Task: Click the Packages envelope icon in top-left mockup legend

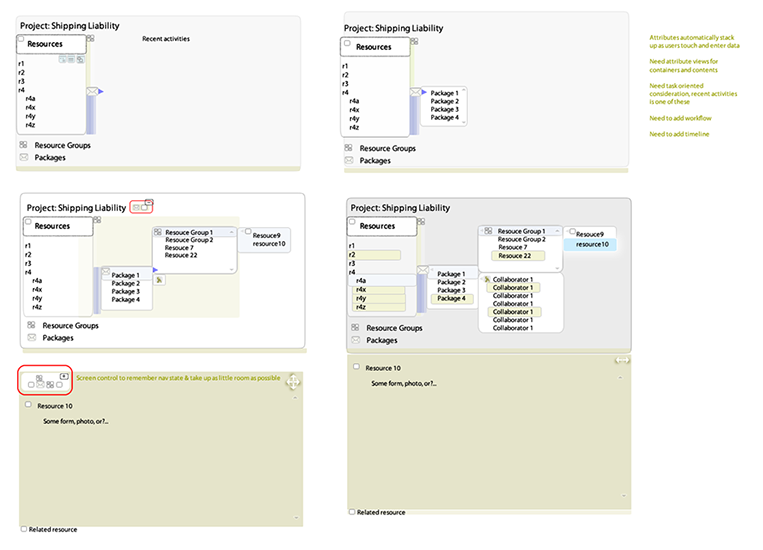Action: point(24,158)
